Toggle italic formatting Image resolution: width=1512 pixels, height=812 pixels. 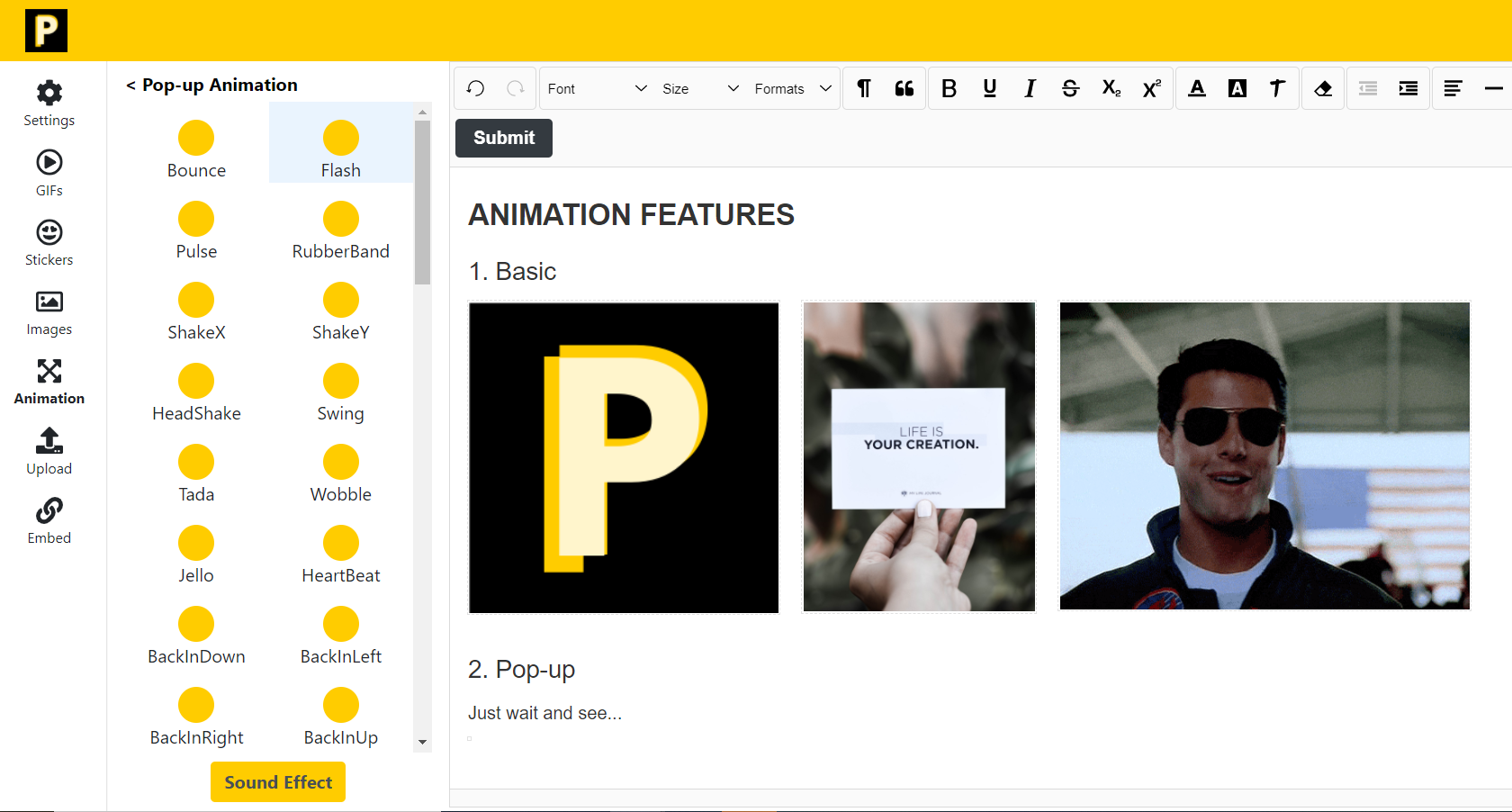click(1030, 88)
